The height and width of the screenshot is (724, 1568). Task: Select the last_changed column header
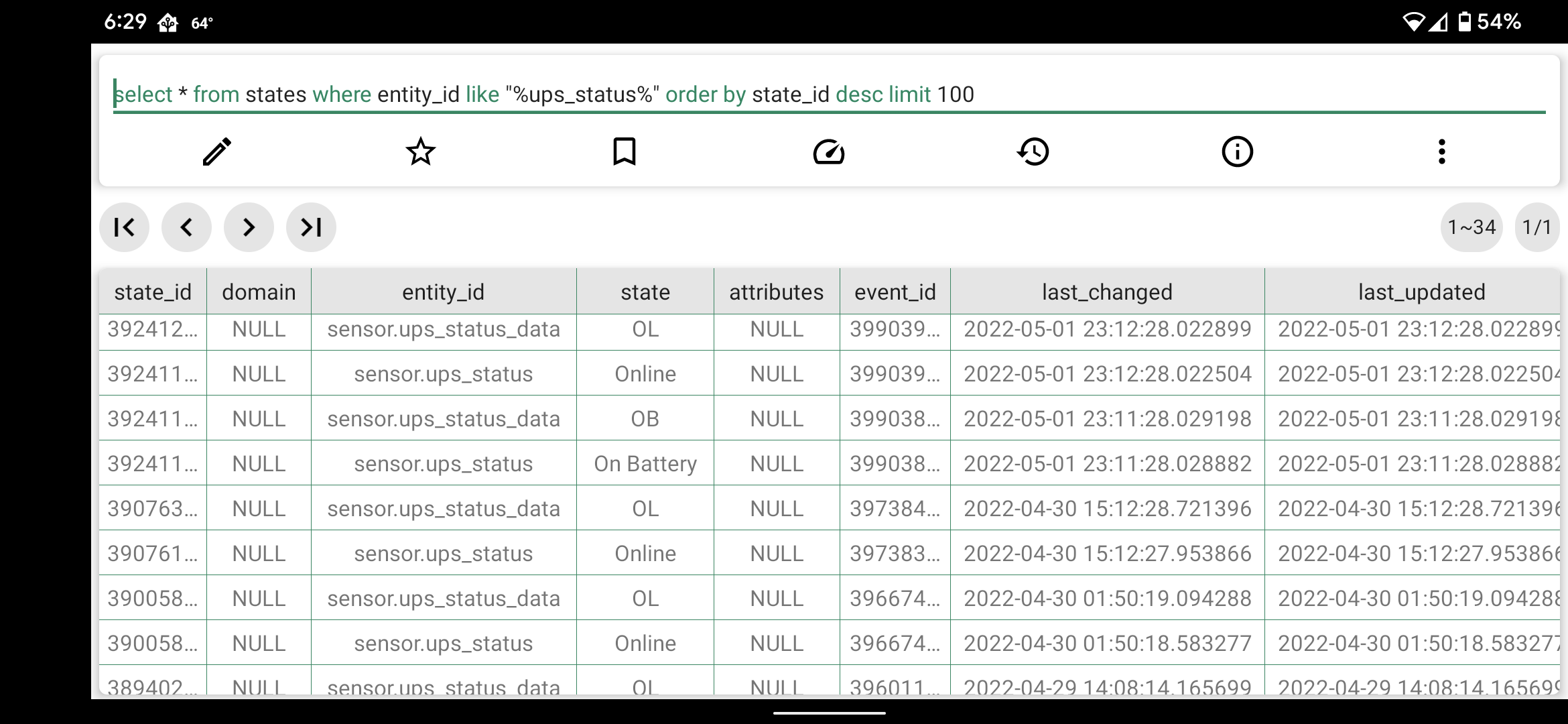[1106, 291]
